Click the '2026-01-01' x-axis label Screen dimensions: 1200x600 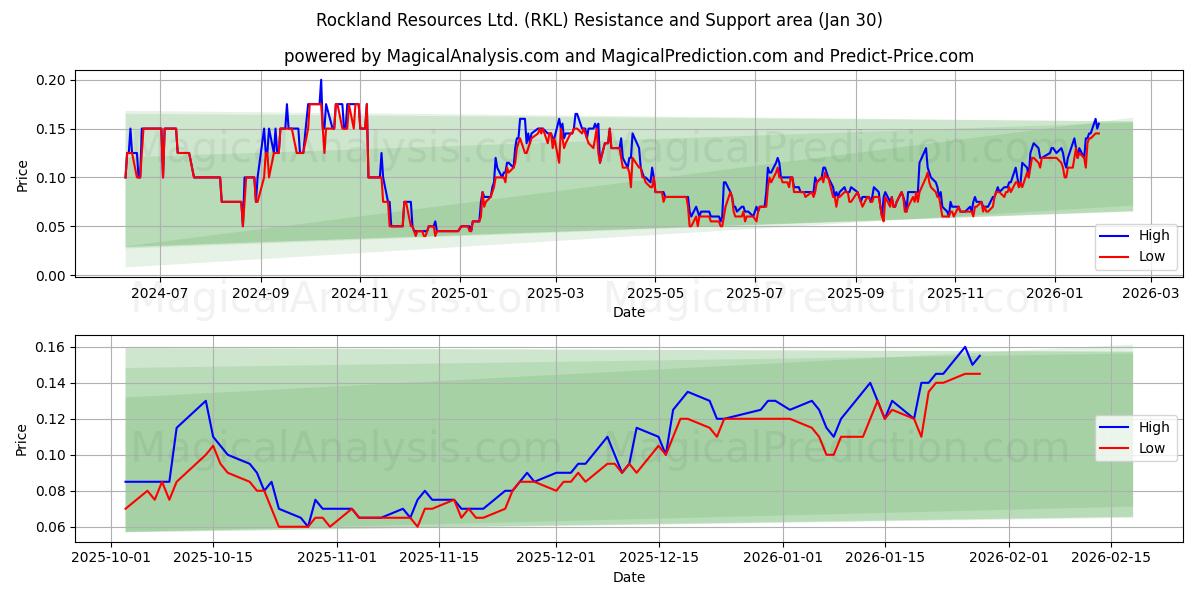[782, 559]
